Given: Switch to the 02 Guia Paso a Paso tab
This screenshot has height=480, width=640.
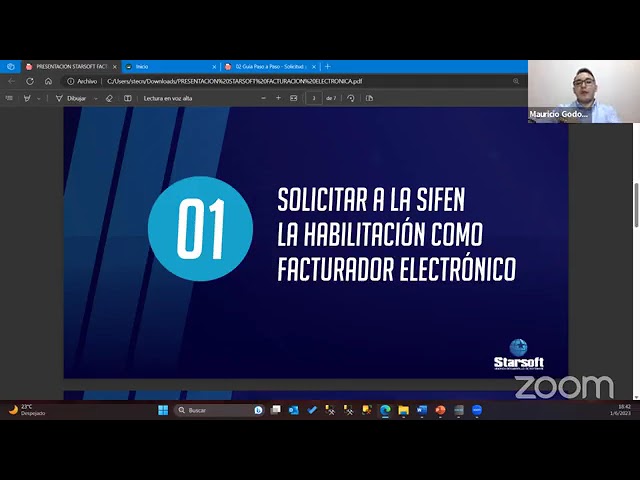Looking at the screenshot, I should click(270, 67).
